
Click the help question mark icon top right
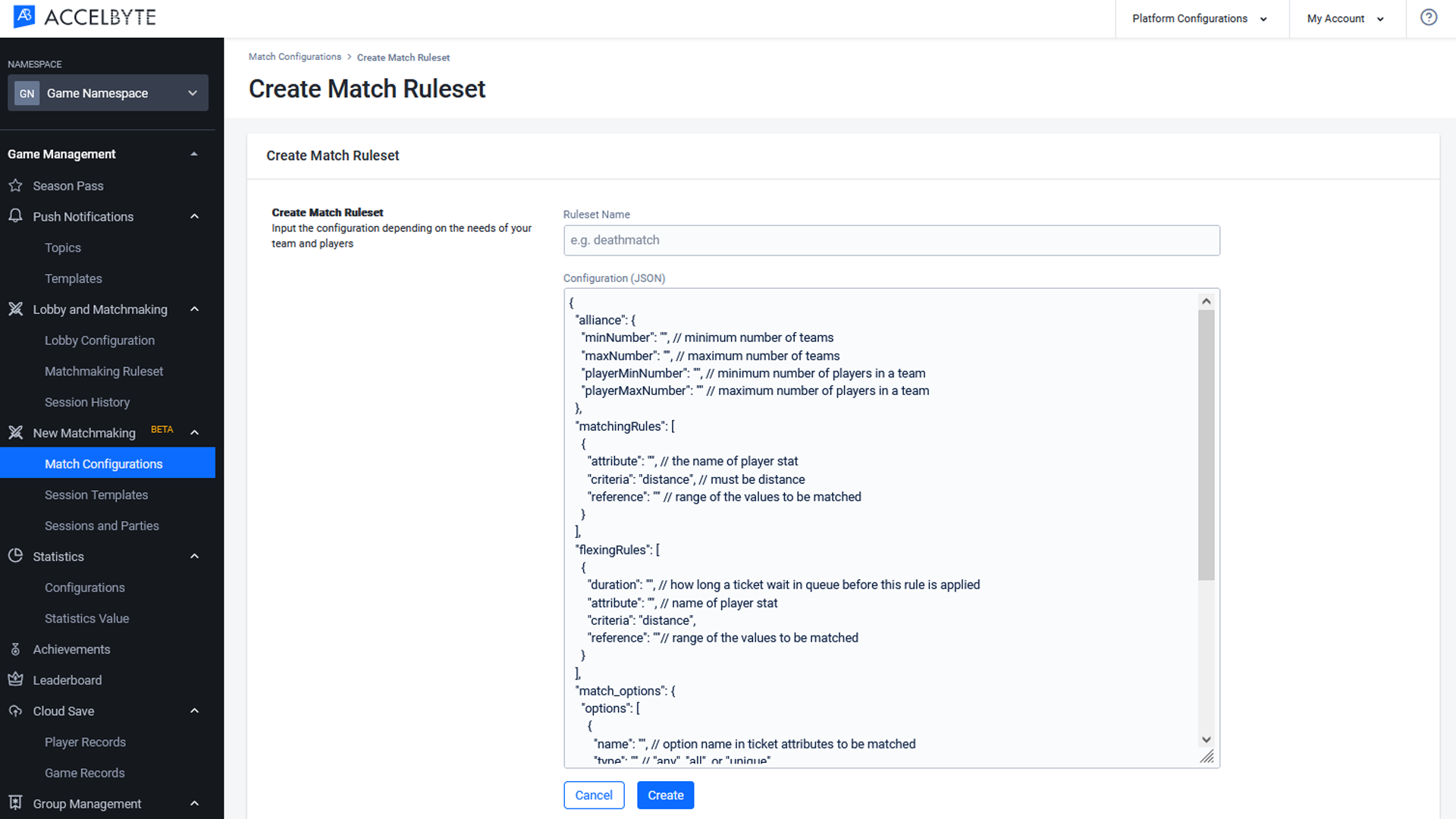tap(1429, 17)
